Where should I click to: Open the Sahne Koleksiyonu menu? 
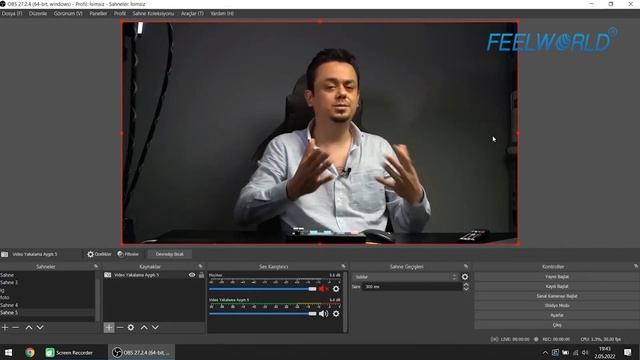tap(153, 13)
